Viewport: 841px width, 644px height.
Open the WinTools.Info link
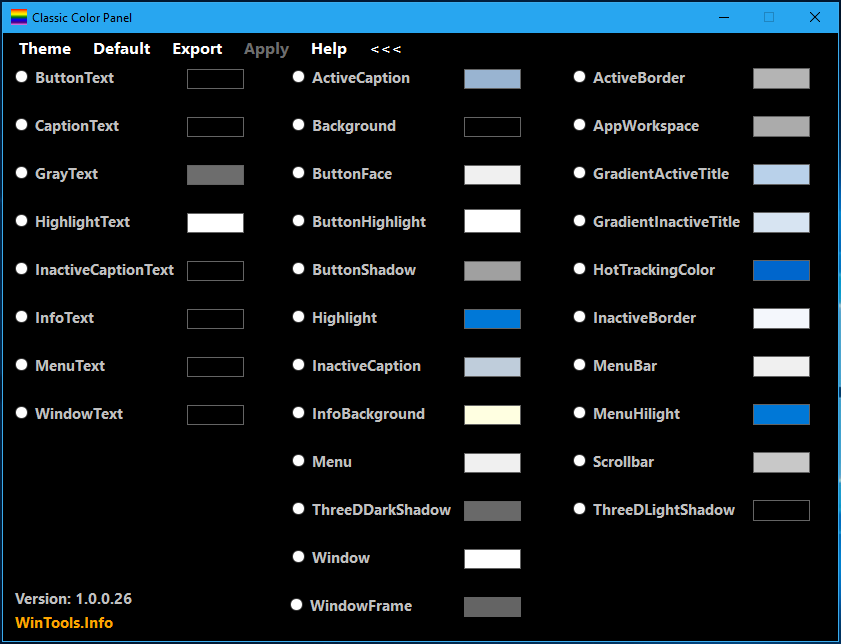(x=64, y=623)
